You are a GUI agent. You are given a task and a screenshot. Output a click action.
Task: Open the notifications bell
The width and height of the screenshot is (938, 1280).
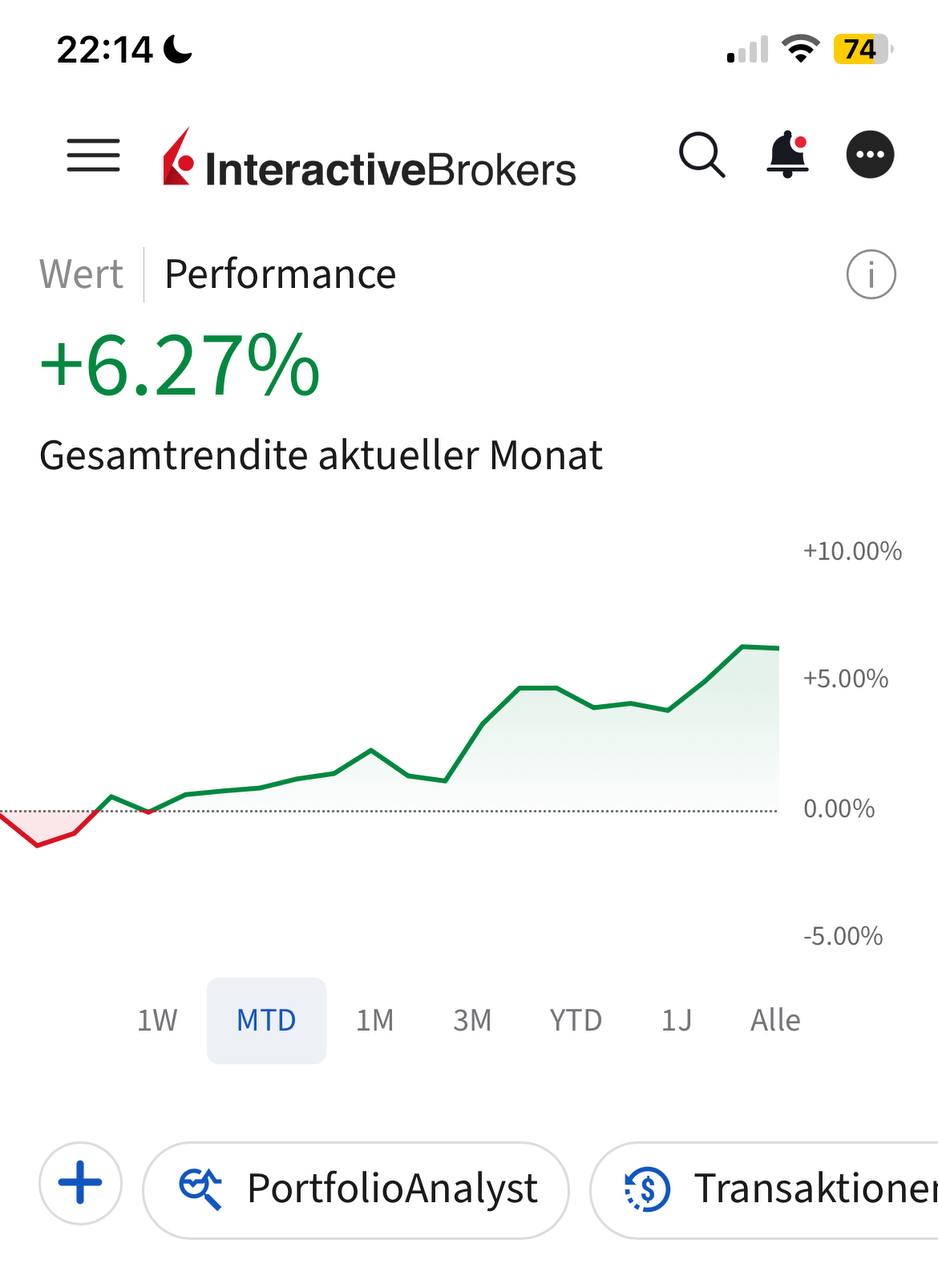(x=787, y=155)
